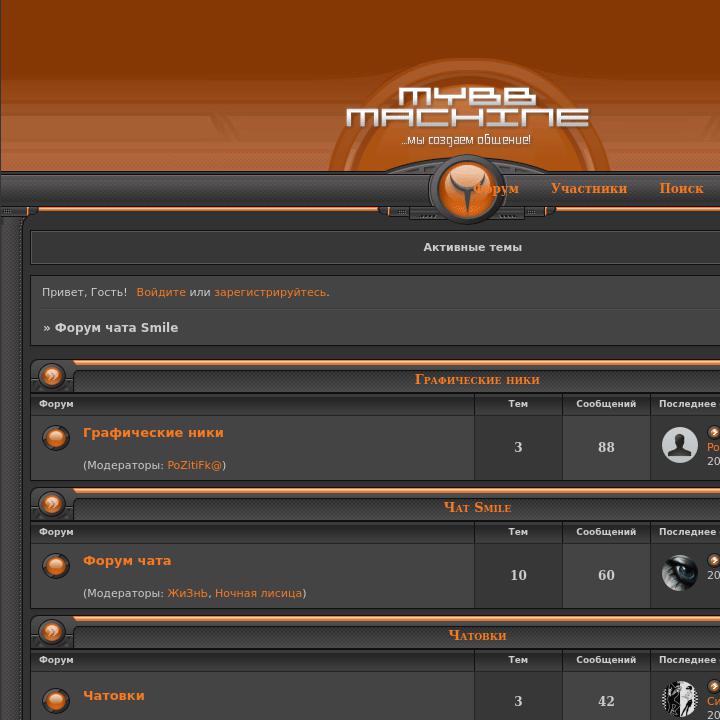Click the зарегистрируйтесь registration link
720x720 pixels.
(x=271, y=292)
